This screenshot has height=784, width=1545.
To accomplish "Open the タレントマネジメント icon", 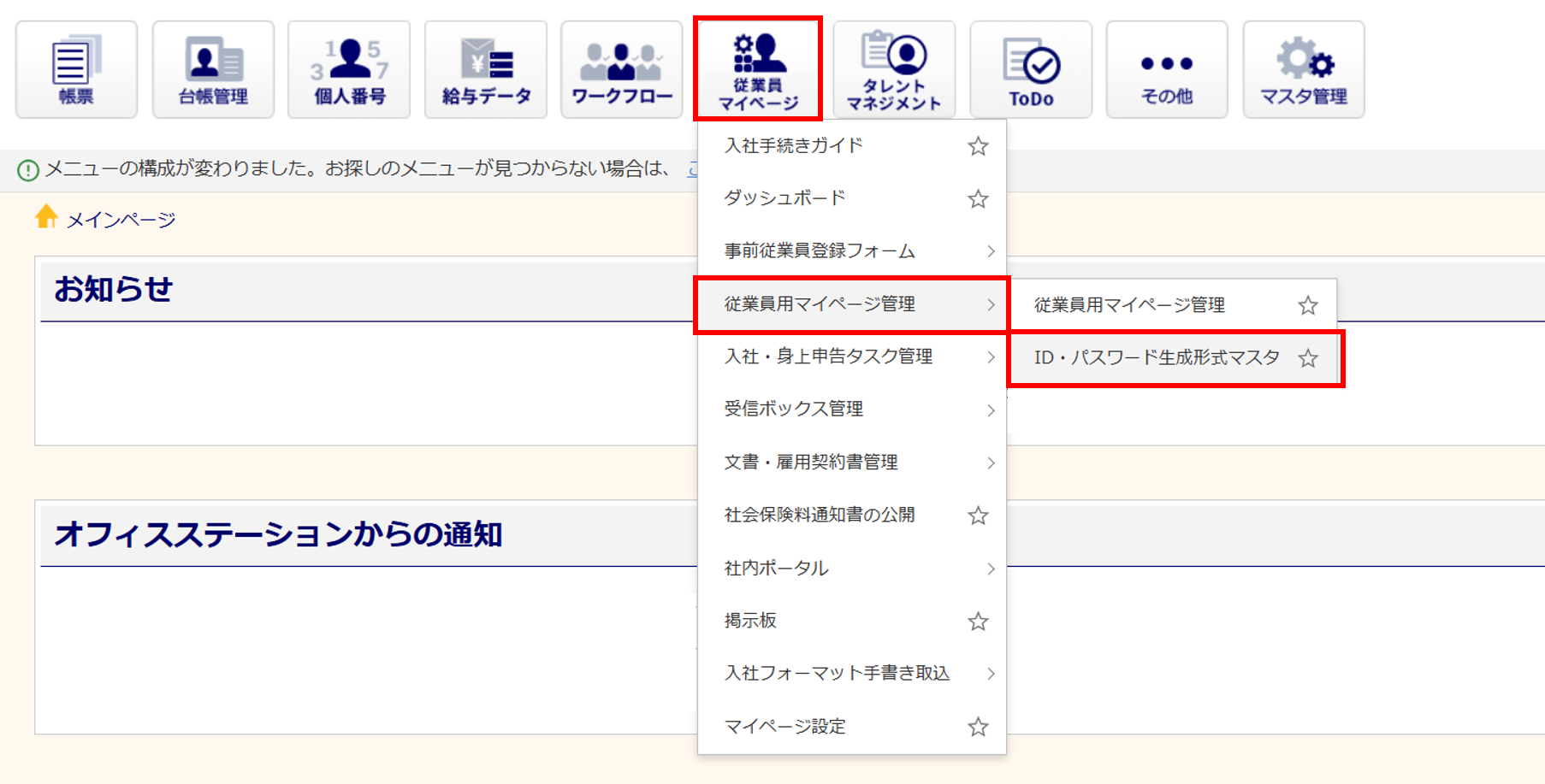I will tap(894, 69).
